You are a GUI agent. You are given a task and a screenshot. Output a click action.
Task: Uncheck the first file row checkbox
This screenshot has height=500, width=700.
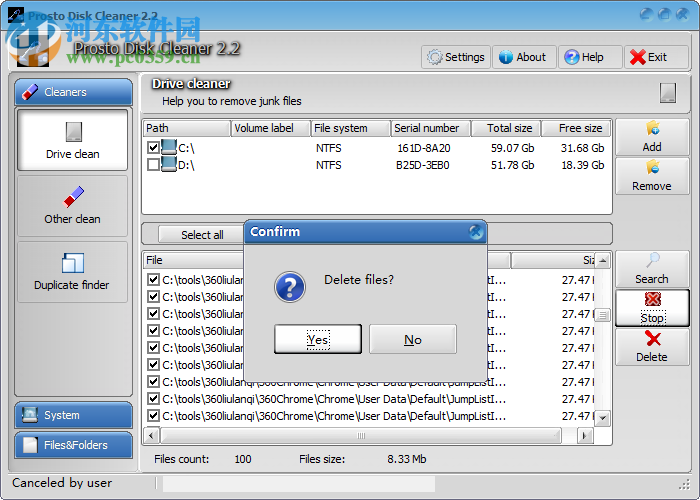coord(153,279)
